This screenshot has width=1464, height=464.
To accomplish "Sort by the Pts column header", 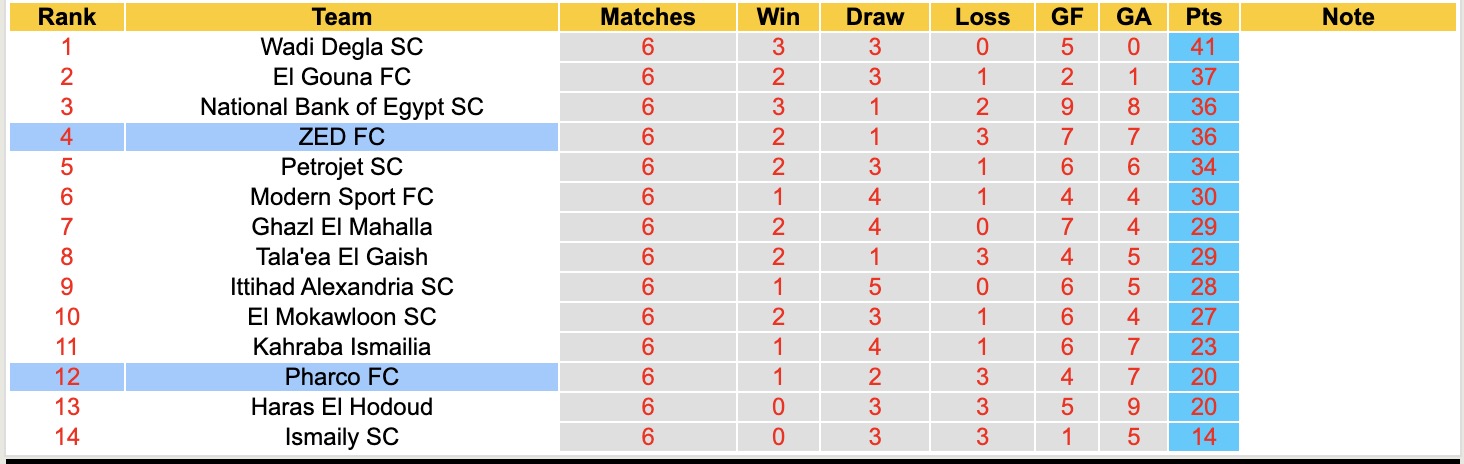I will 1203,17.
